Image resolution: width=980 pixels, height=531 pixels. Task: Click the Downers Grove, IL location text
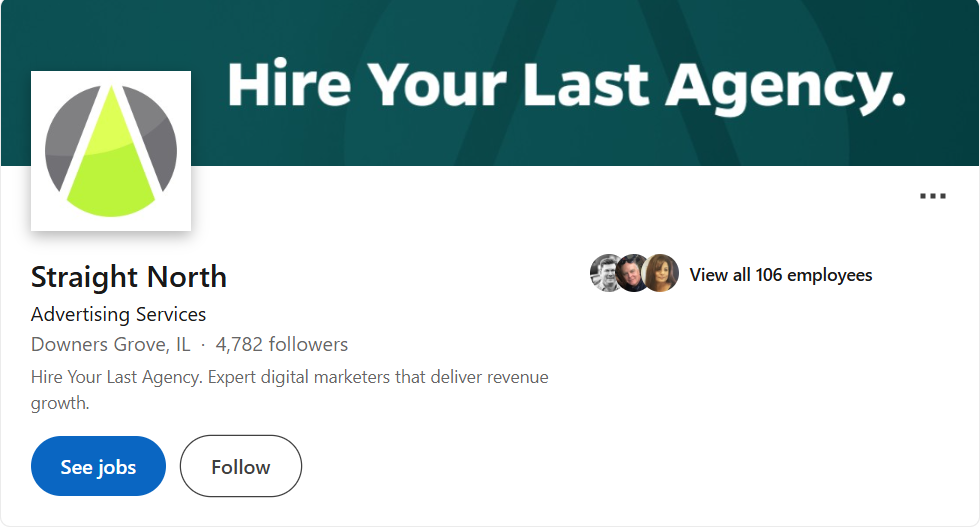(111, 345)
